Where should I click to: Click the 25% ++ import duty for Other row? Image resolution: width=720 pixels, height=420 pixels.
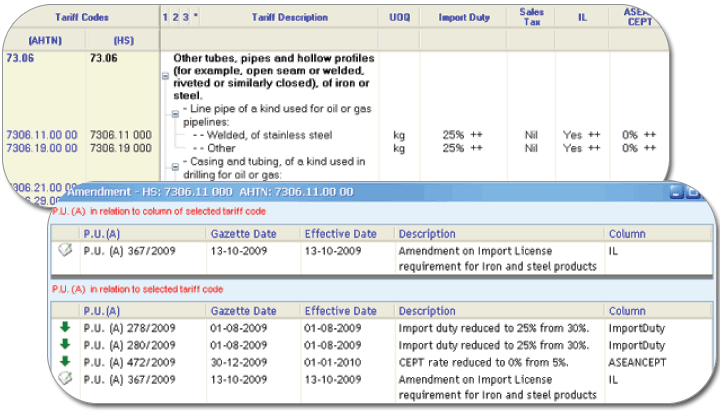pyautogui.click(x=462, y=148)
